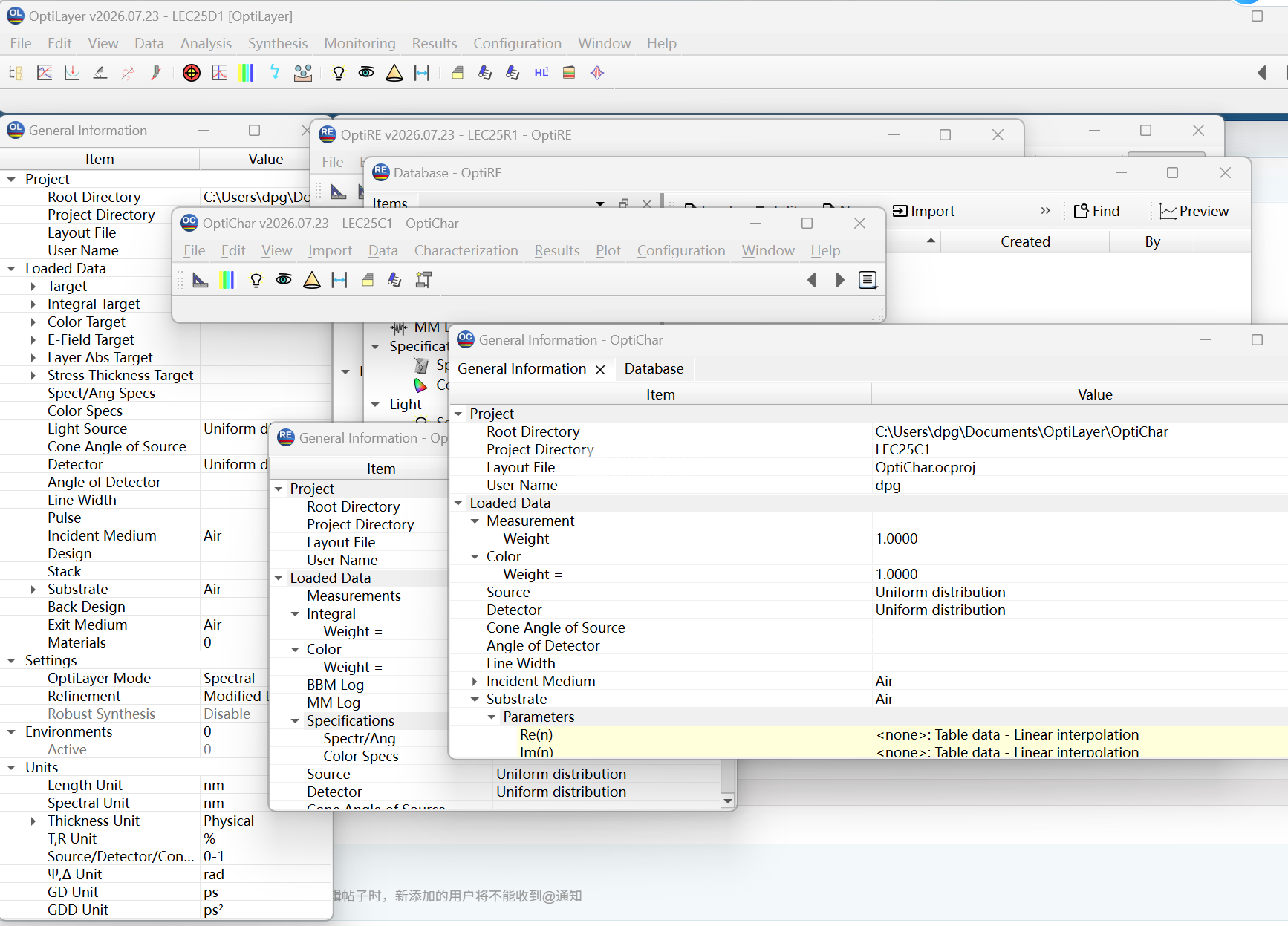Select the Re(n) row under Parameters
This screenshot has width=1288, height=926.
(x=868, y=735)
